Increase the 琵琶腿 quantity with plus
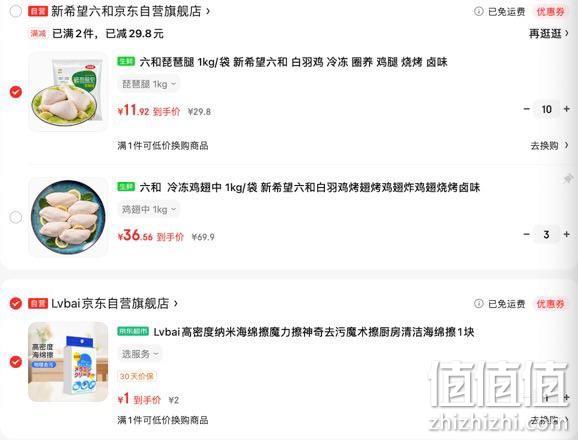 tap(567, 109)
